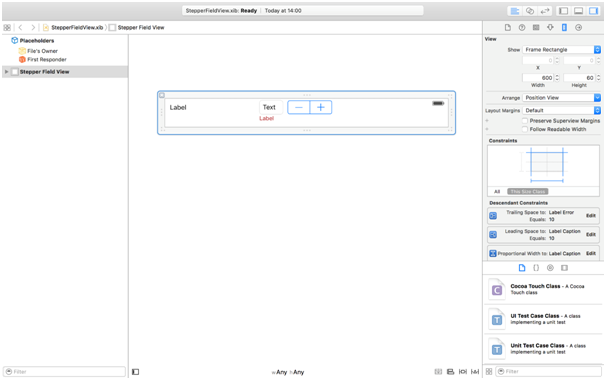Click the Width field showing 600
Viewport: 606px width, 380px height.
tap(538, 78)
